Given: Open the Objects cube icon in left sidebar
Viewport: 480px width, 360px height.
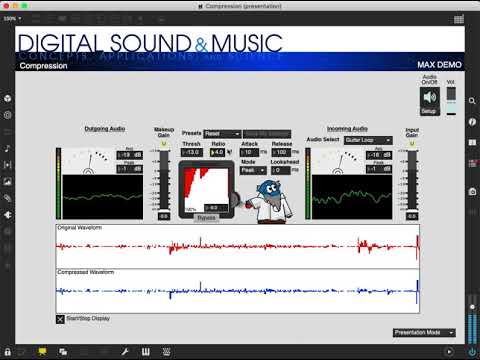Looking at the screenshot, I should click(7, 99).
